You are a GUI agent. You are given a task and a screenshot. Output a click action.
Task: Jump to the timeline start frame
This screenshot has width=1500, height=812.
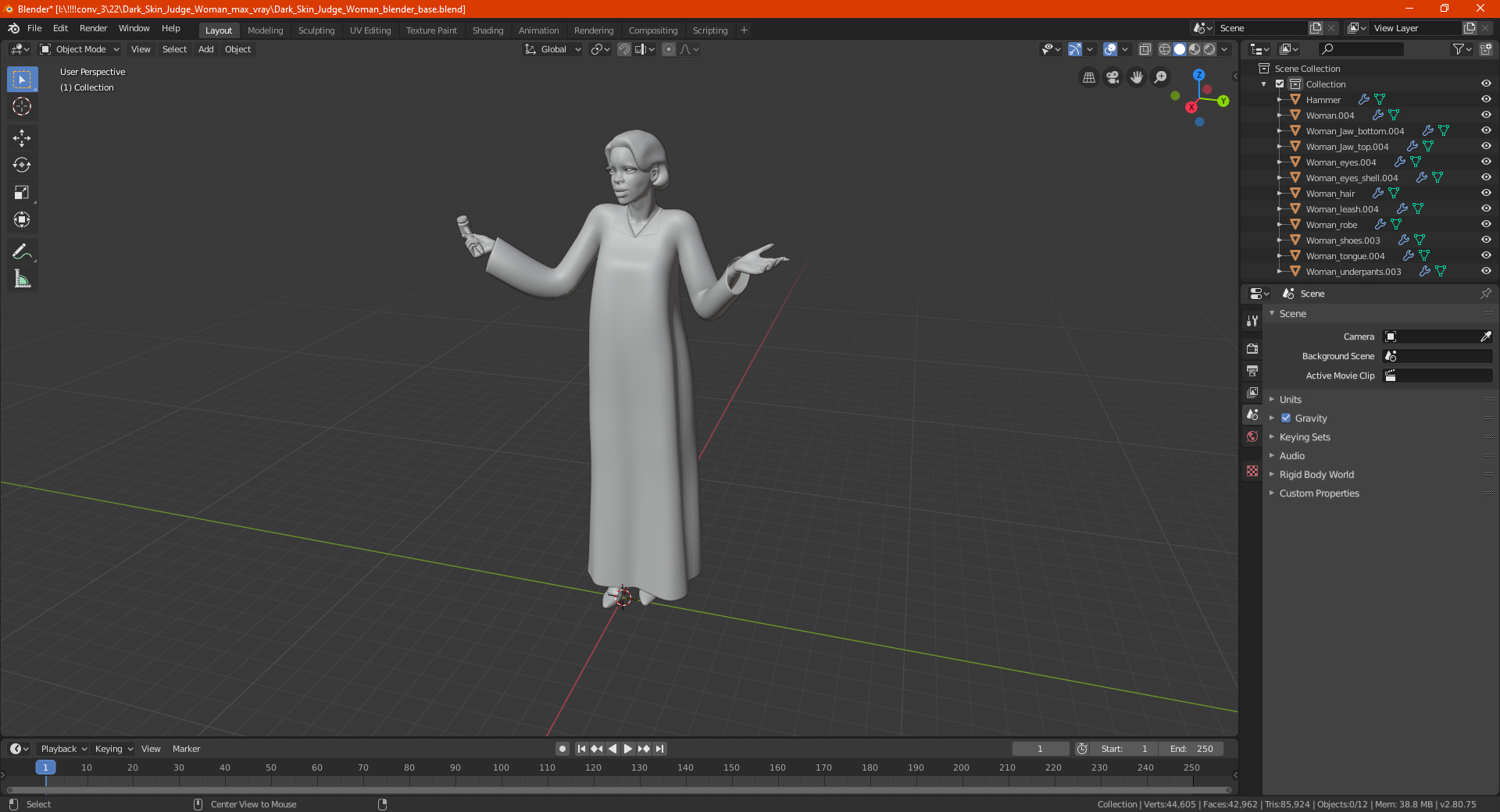(x=581, y=749)
